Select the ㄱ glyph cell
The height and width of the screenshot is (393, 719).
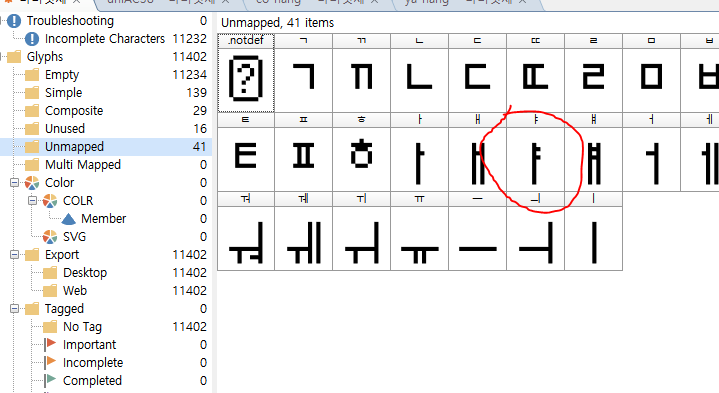[x=304, y=73]
